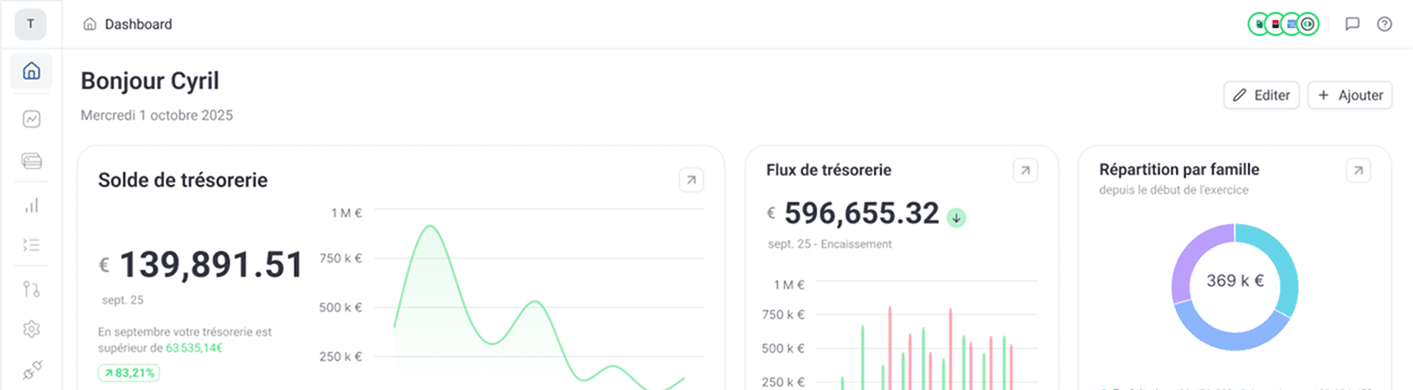Click the 63 535,14€ green amount

pos(194,348)
